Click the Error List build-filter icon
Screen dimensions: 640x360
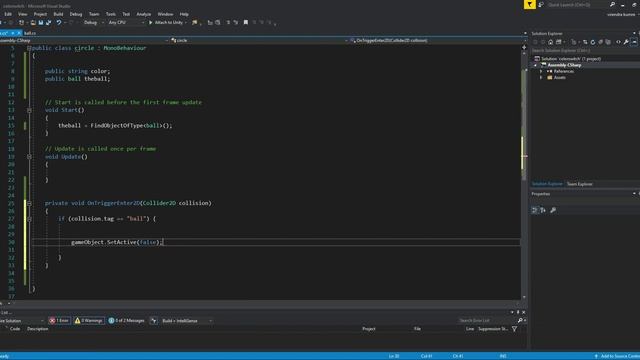click(153, 321)
